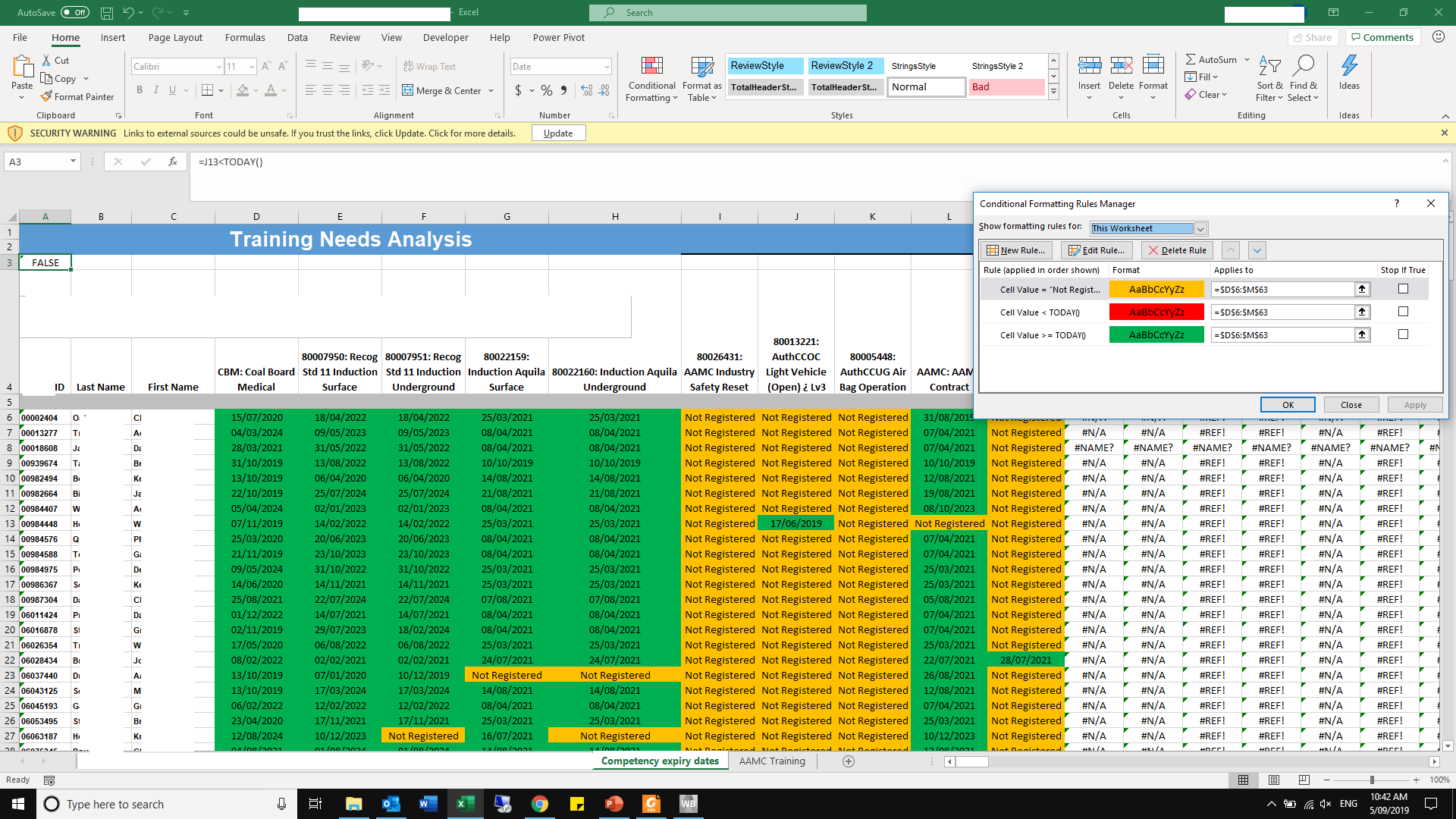The height and width of the screenshot is (819, 1456).
Task: Open the font name Calibri dropdown
Action: [x=219, y=67]
